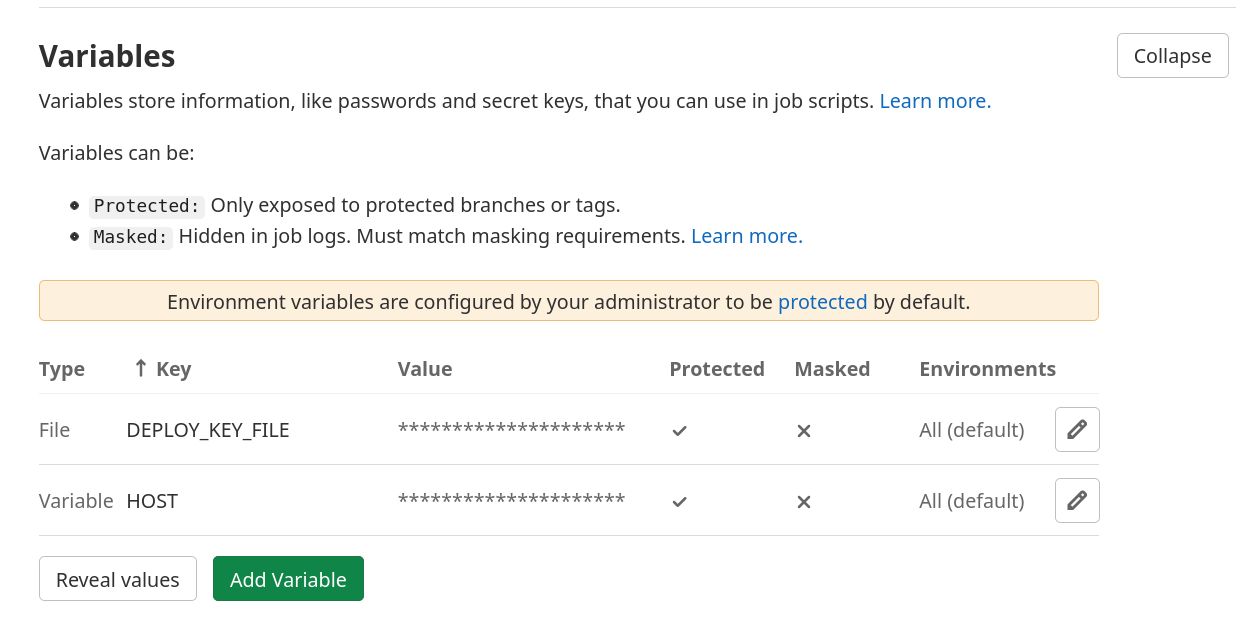Click Protected checkmark in HOST row
Screen dimensions: 1248x619
[680, 502]
